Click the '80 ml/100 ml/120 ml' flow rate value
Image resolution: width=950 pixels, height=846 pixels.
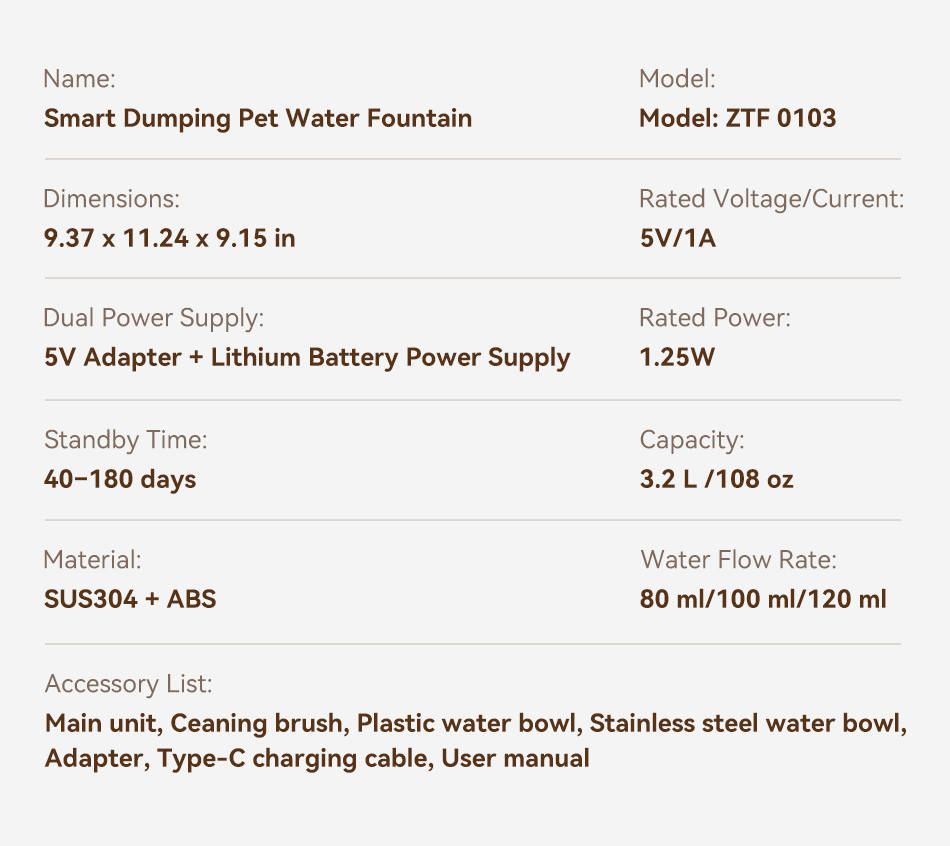tap(763, 599)
